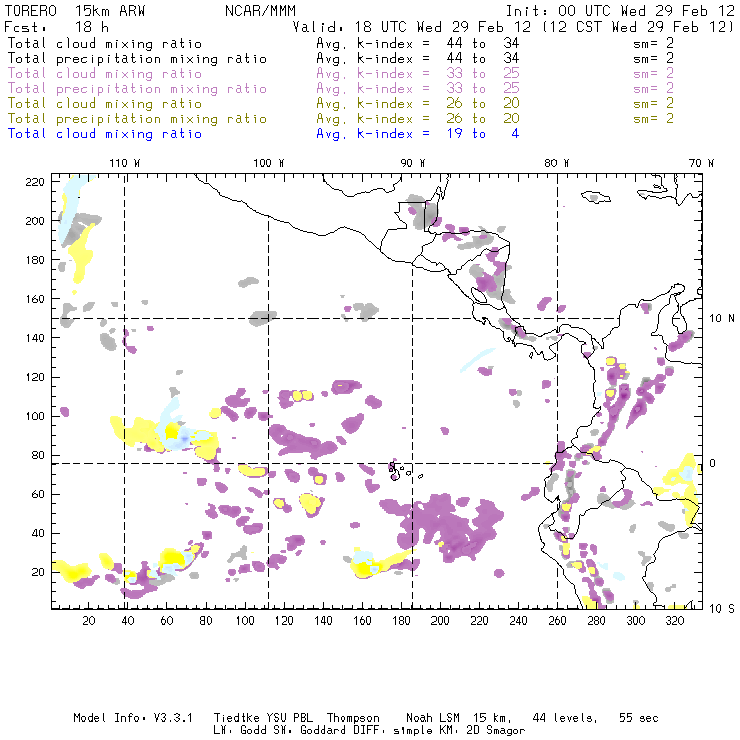Viewport: 740px width, 740px height.
Task: Select the '10 N' latitude label
Action: tap(722, 319)
